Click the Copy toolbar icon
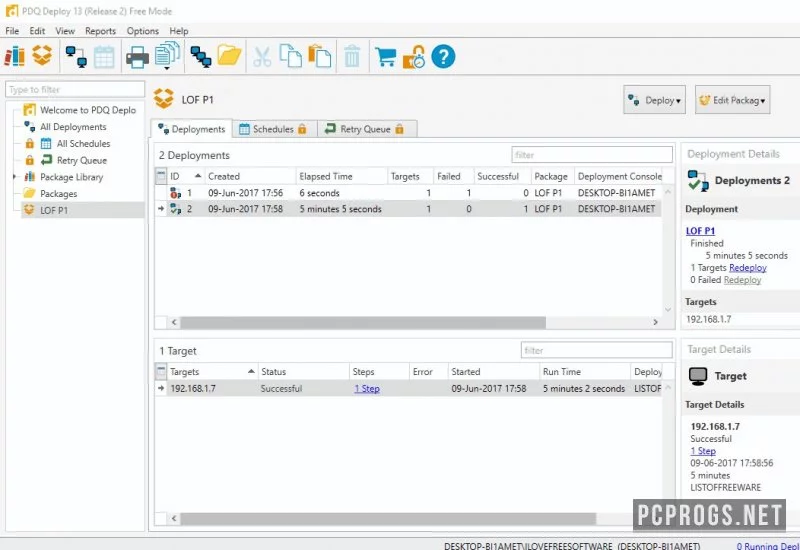 [x=291, y=56]
